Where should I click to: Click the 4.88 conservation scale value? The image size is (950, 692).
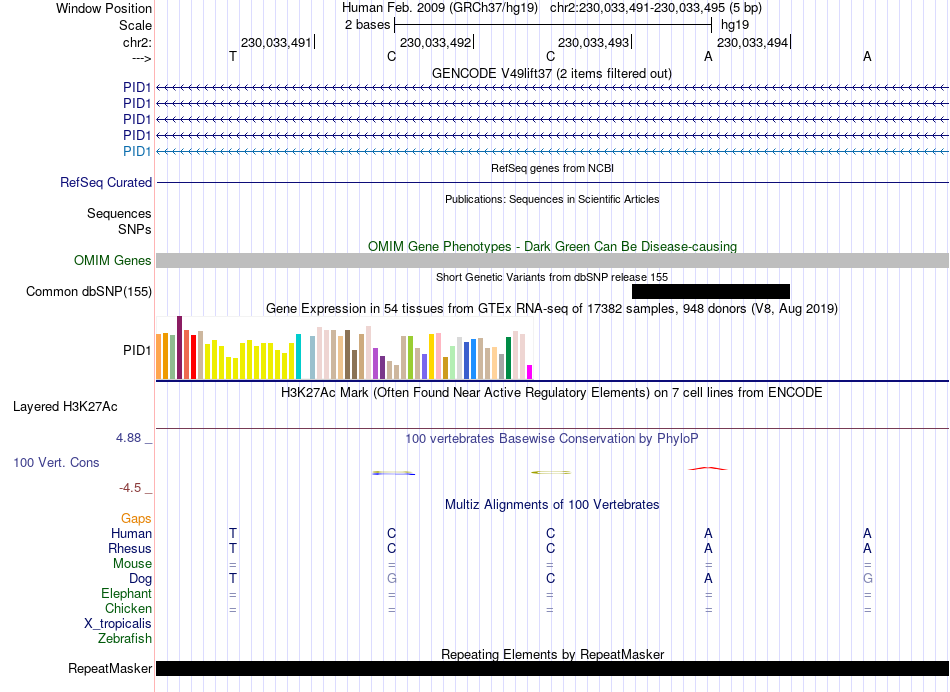point(128,437)
